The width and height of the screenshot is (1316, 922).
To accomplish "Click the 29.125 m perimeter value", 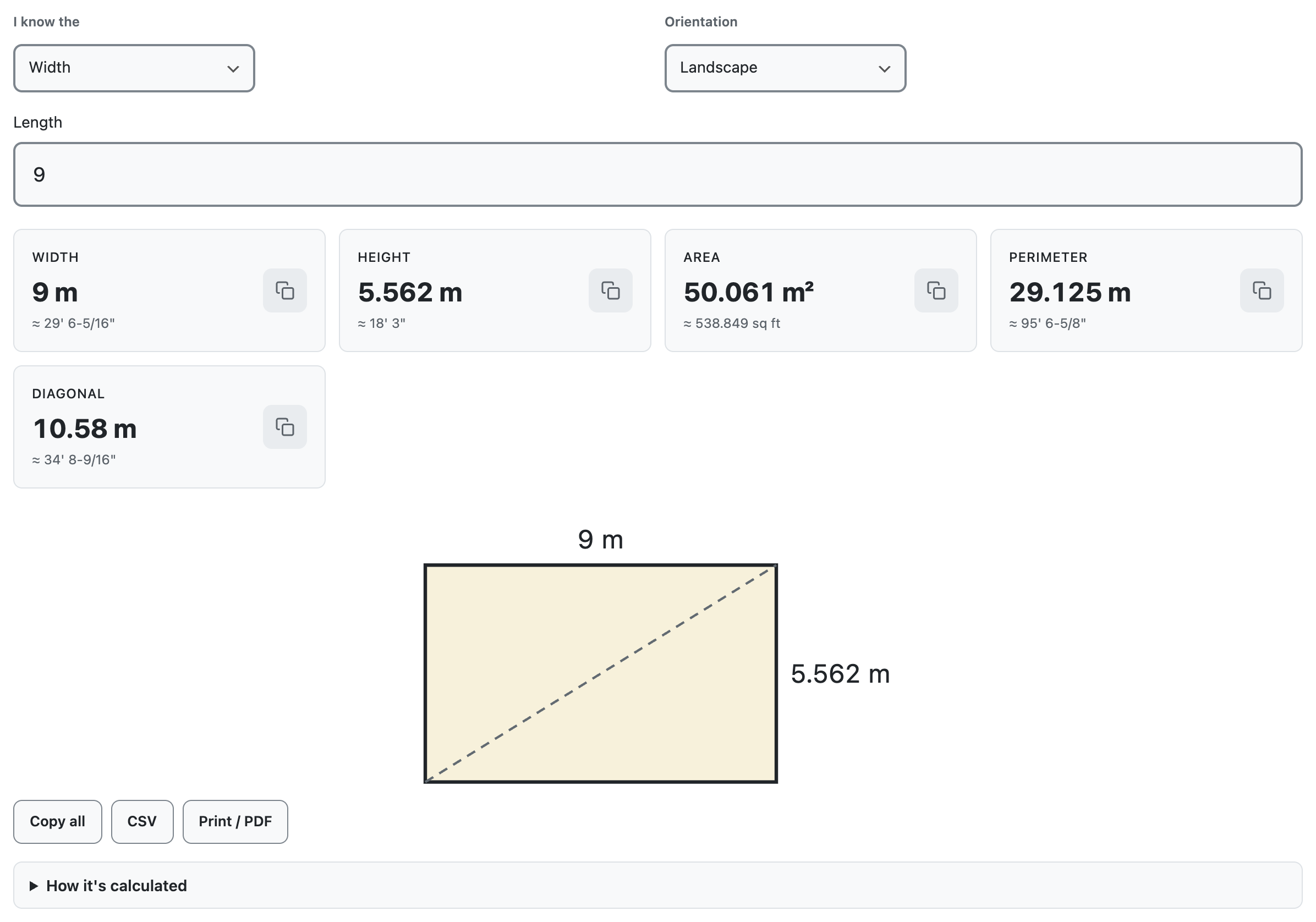I will [x=1070, y=292].
